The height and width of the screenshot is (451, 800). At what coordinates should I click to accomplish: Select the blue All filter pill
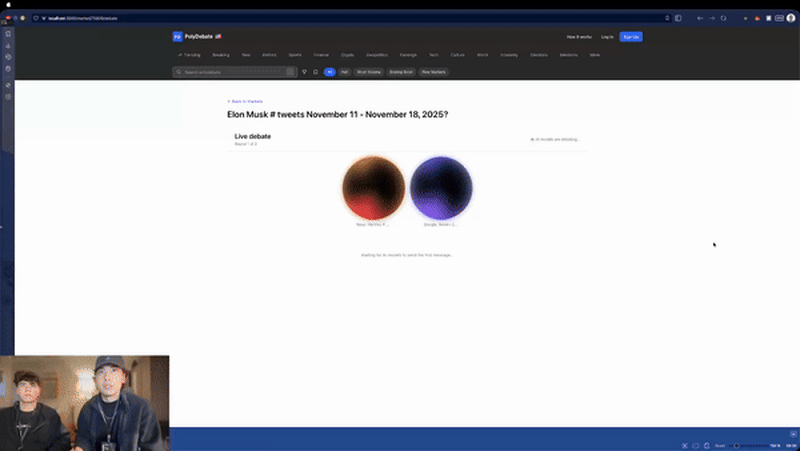(x=329, y=72)
